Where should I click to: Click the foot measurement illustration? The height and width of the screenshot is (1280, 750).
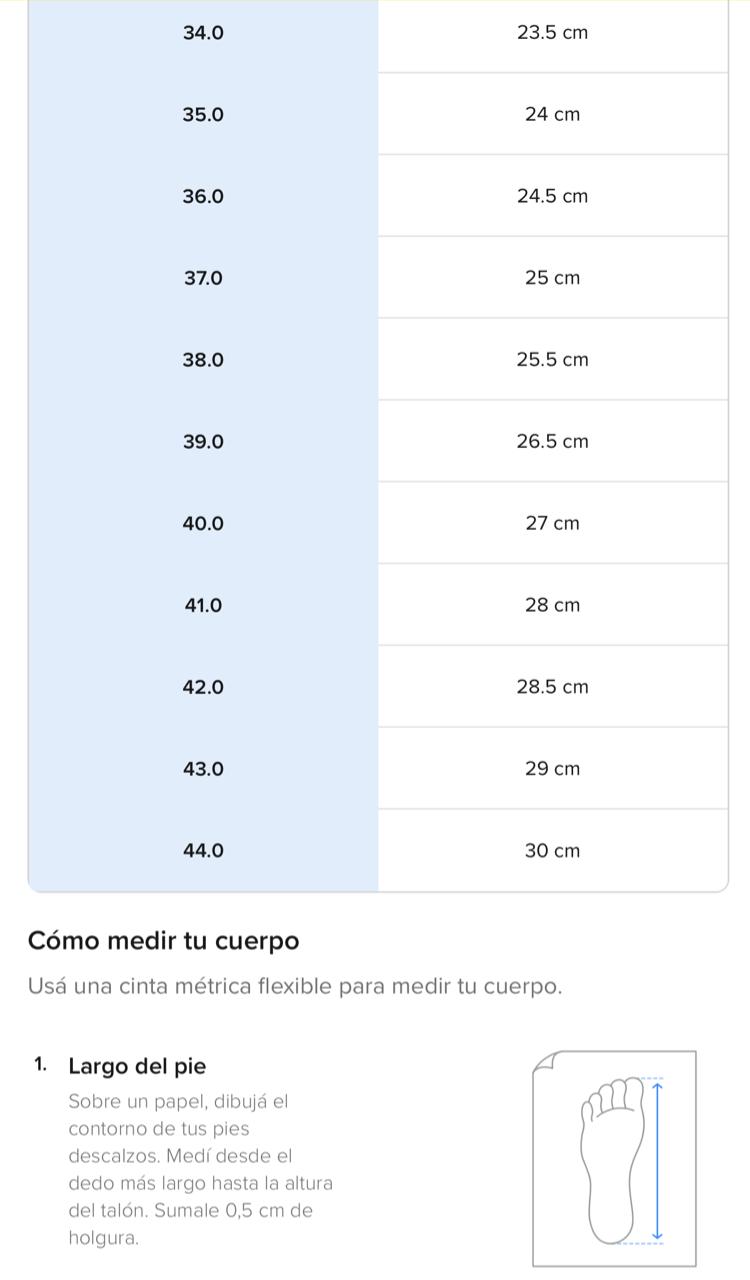click(614, 1158)
